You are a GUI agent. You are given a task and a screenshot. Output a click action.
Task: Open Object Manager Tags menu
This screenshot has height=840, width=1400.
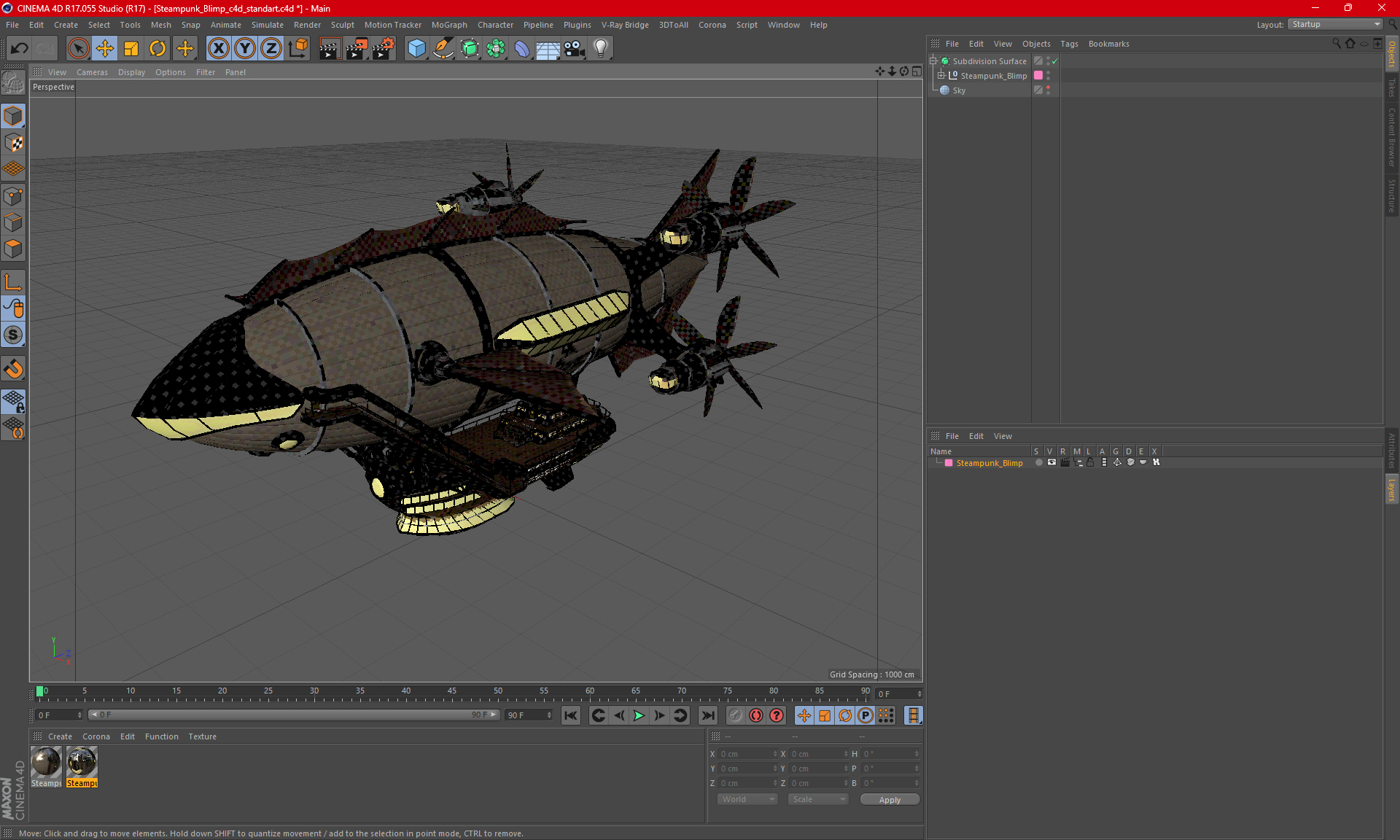tap(1069, 44)
